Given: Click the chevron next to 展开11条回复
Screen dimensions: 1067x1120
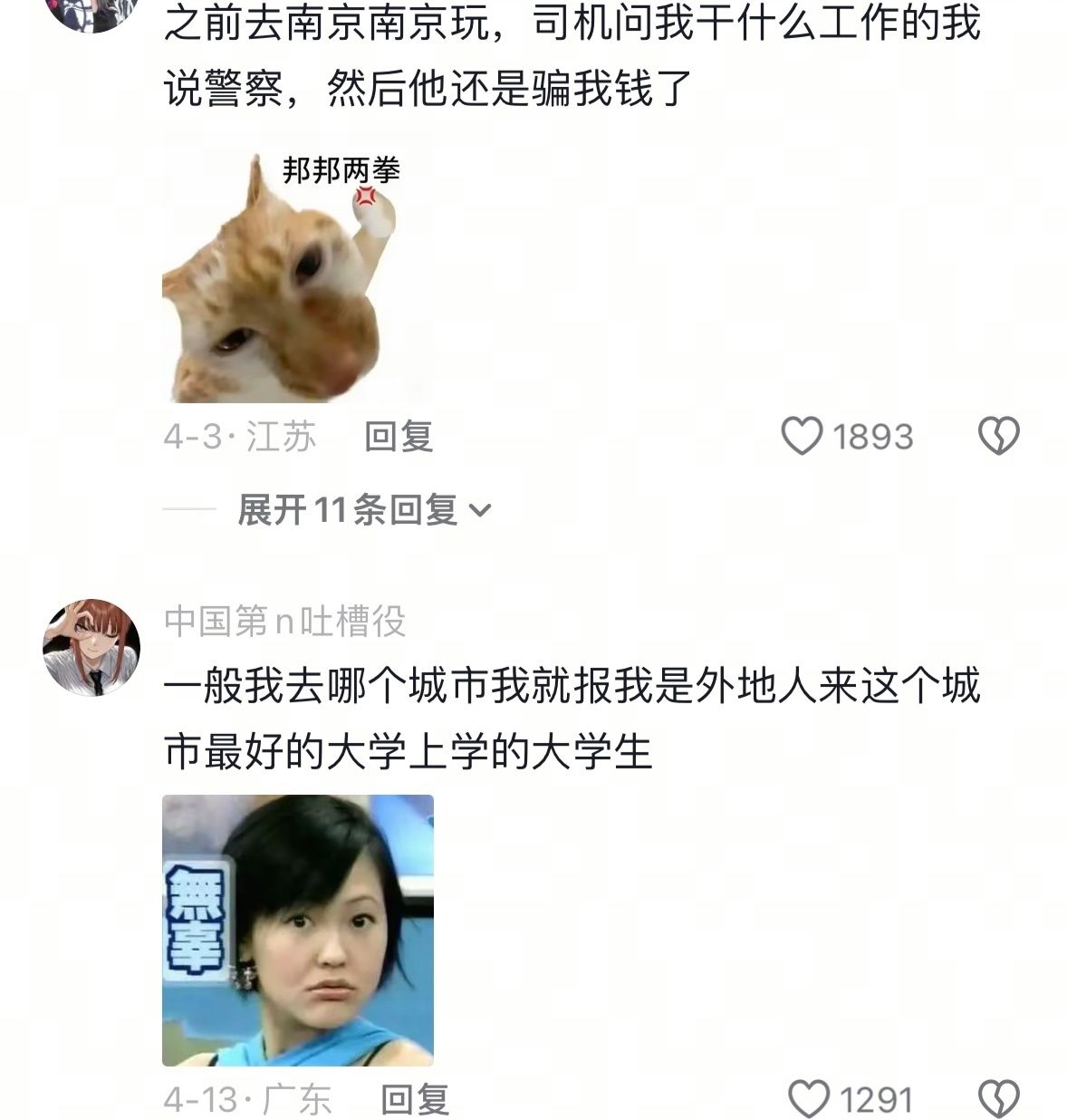Looking at the screenshot, I should 480,511.
